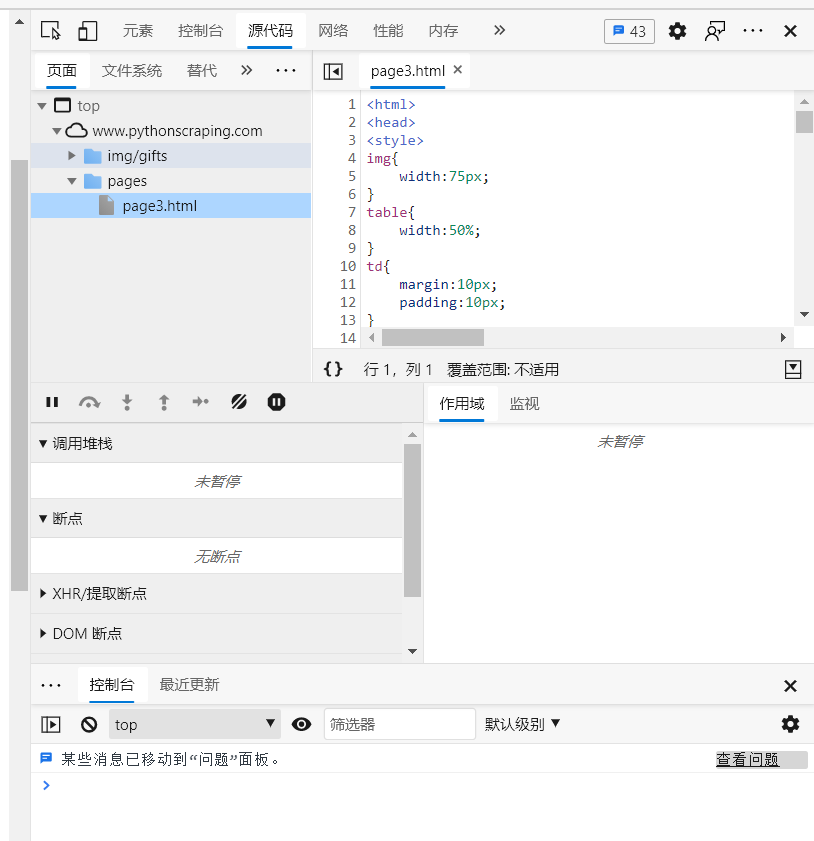Select the 页面 navigator tab

[x=62, y=71]
